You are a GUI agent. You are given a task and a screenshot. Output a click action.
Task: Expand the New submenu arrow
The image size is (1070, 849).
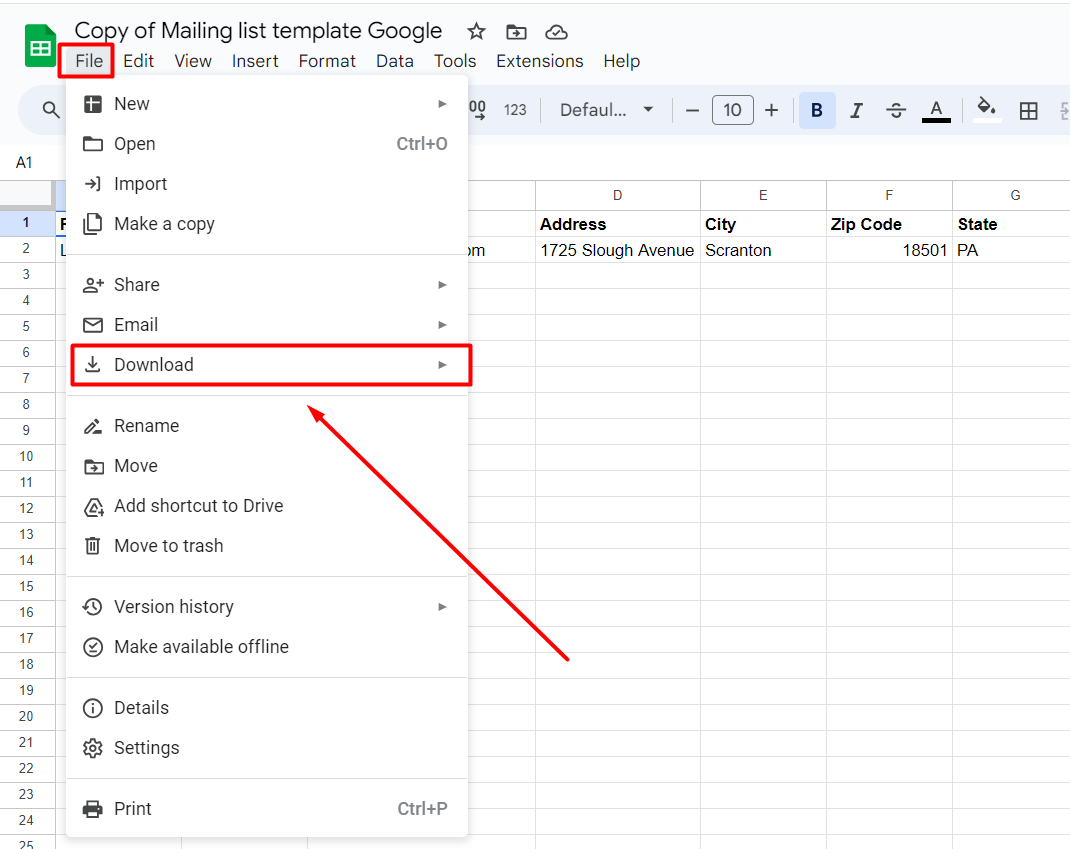[442, 104]
